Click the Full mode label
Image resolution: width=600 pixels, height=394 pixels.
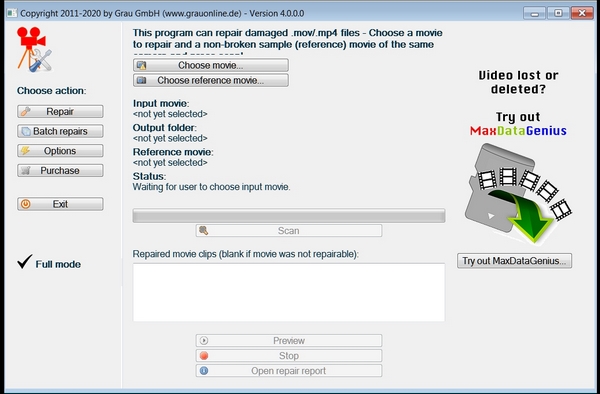tap(58, 264)
